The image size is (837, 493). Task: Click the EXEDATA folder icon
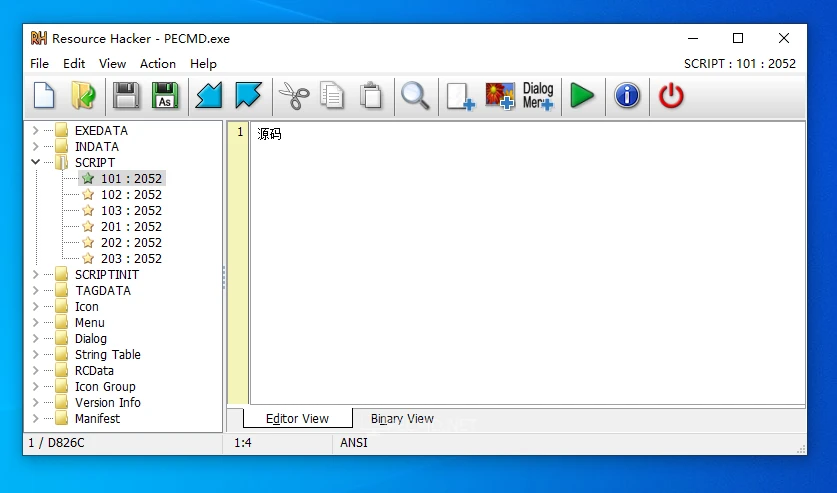click(61, 130)
